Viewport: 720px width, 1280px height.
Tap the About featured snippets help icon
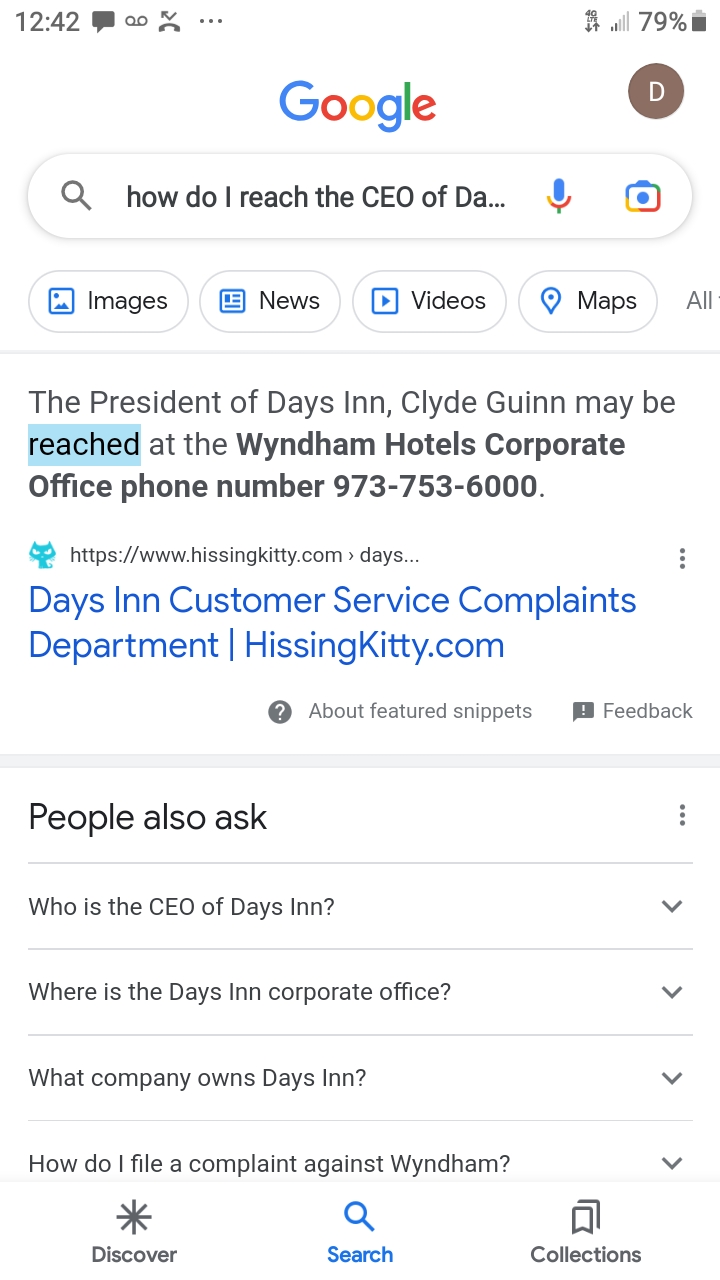tap(280, 711)
